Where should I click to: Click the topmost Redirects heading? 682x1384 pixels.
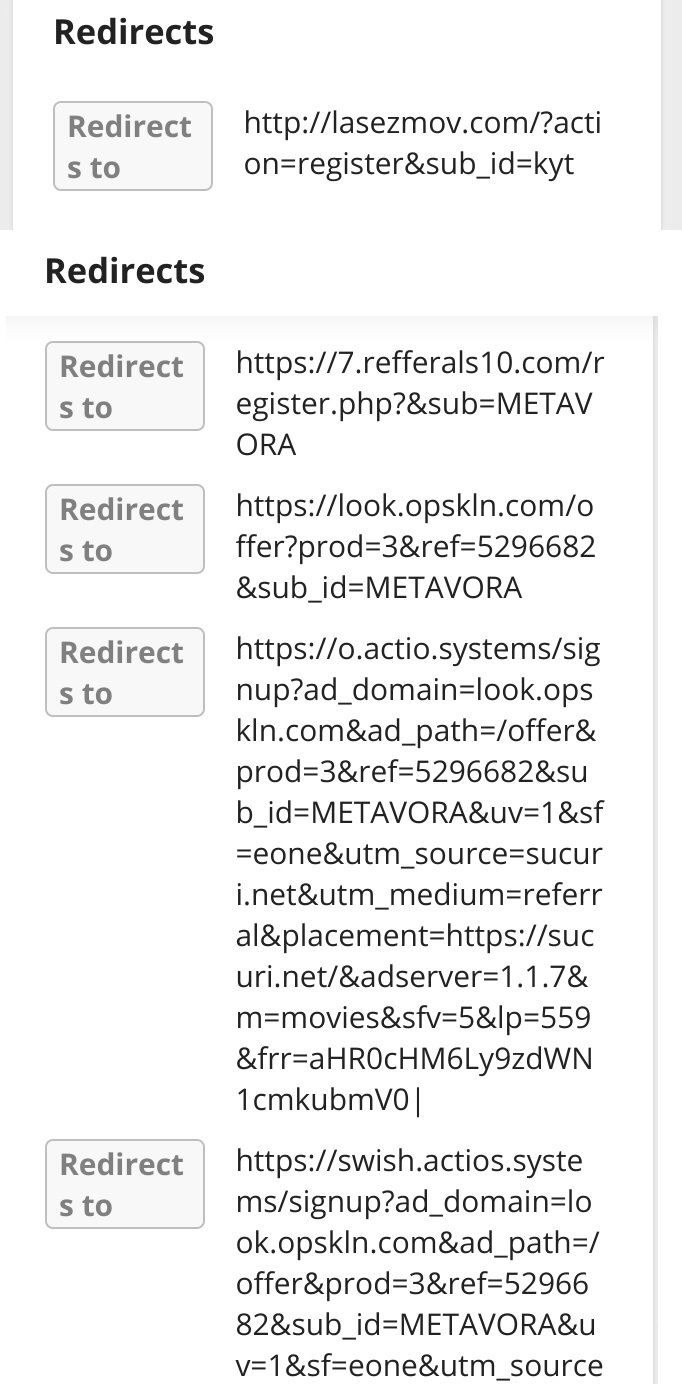pos(133,32)
